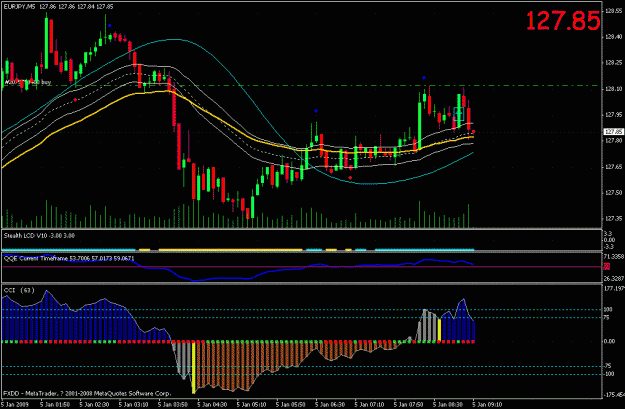Screen dimensions: 625x409
Task: Select the Stealth LCD V10 indicator label
Action: (39, 236)
